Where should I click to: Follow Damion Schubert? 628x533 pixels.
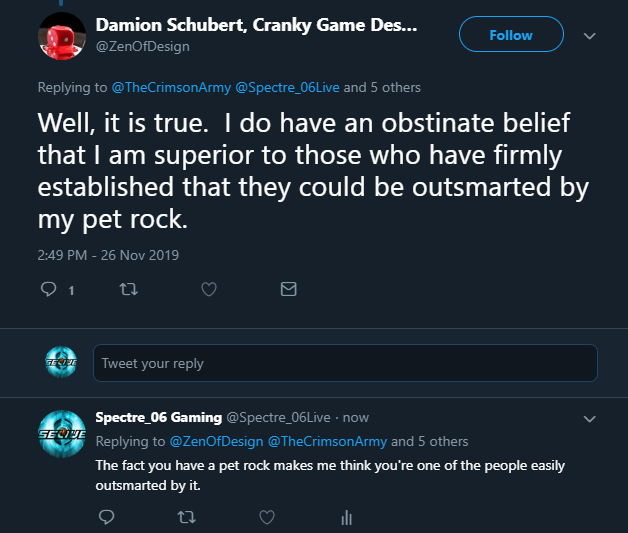tap(511, 34)
